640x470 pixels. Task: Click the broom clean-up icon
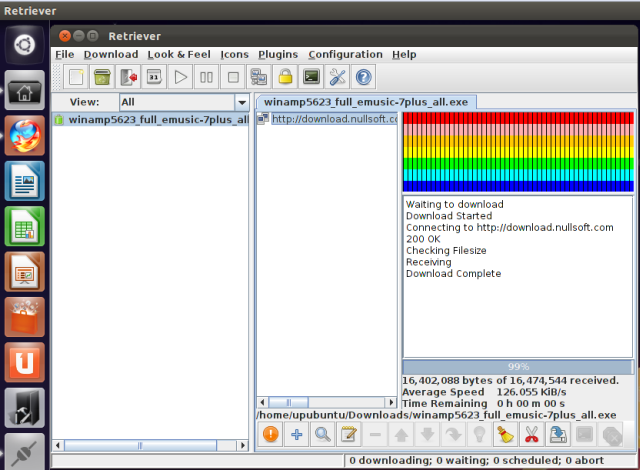(x=506, y=434)
